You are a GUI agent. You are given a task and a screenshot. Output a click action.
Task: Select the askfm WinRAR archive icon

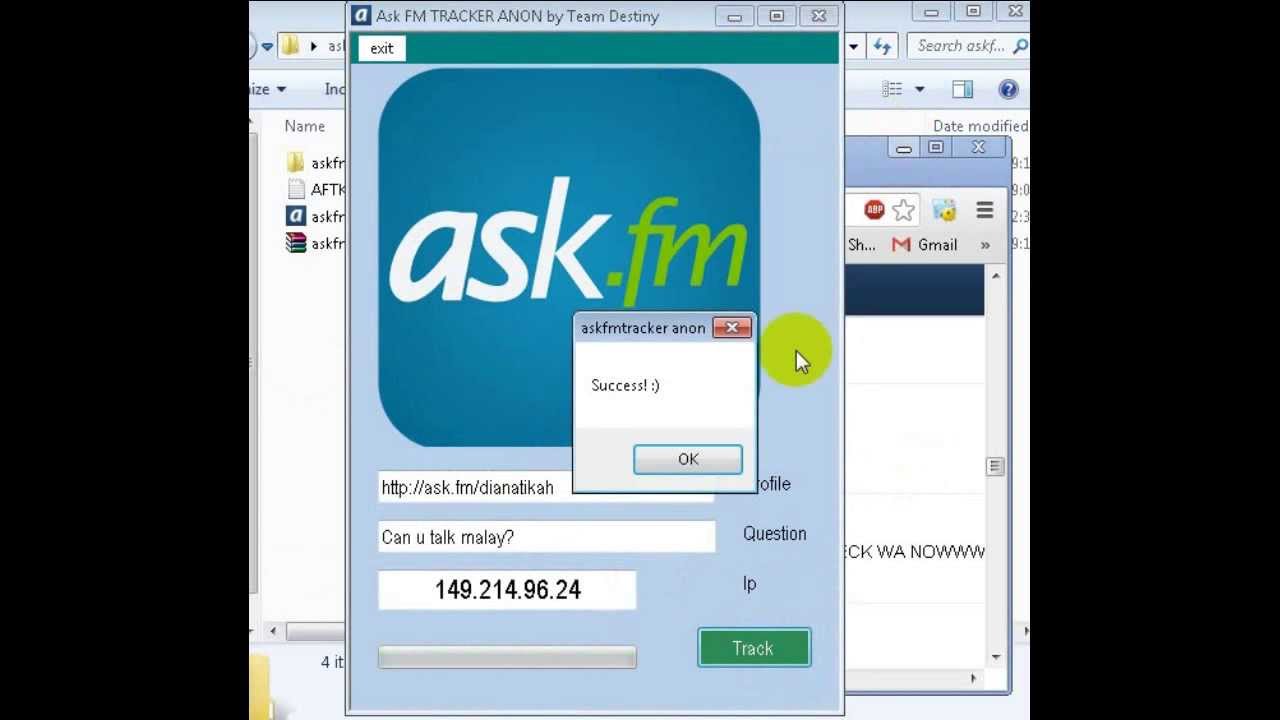pos(295,243)
